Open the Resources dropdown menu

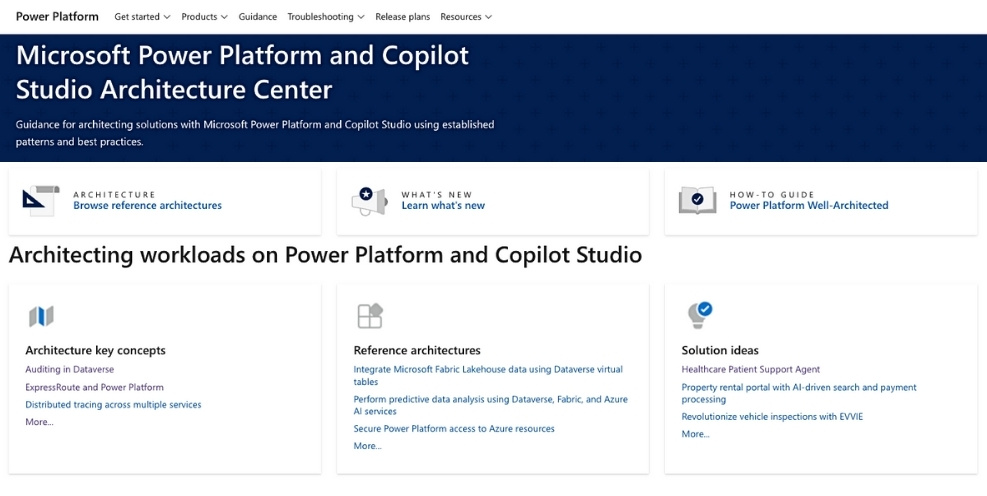click(466, 17)
